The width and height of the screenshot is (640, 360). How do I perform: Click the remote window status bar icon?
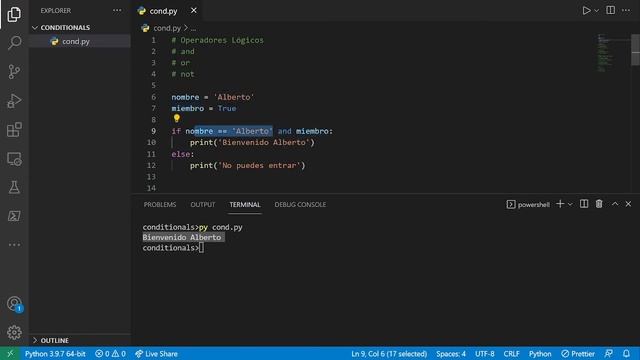[10, 353]
